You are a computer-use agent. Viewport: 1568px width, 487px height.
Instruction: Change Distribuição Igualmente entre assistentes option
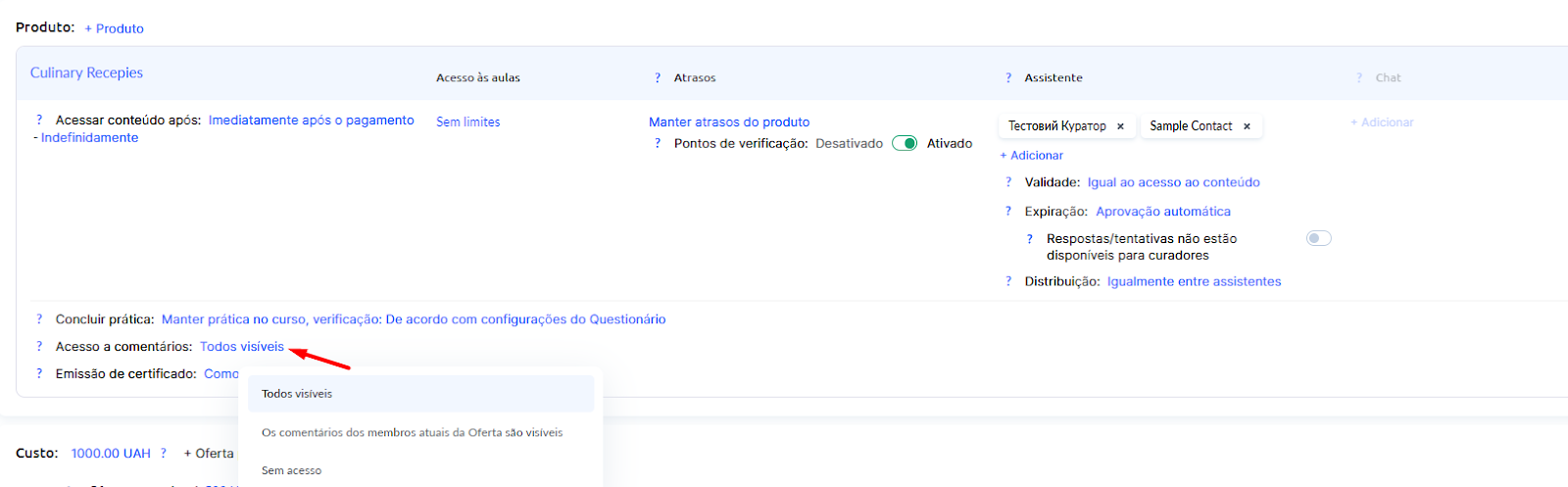point(1194,282)
